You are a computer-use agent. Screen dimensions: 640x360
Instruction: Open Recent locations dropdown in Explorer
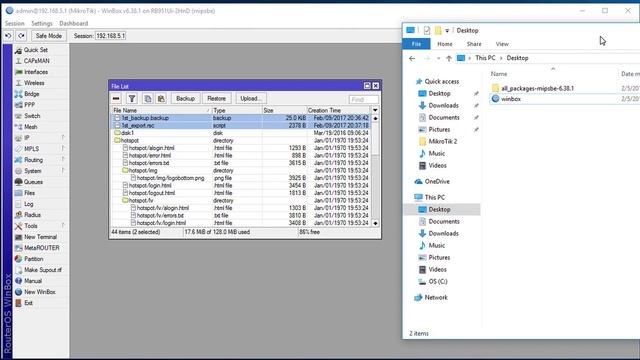[438, 58]
